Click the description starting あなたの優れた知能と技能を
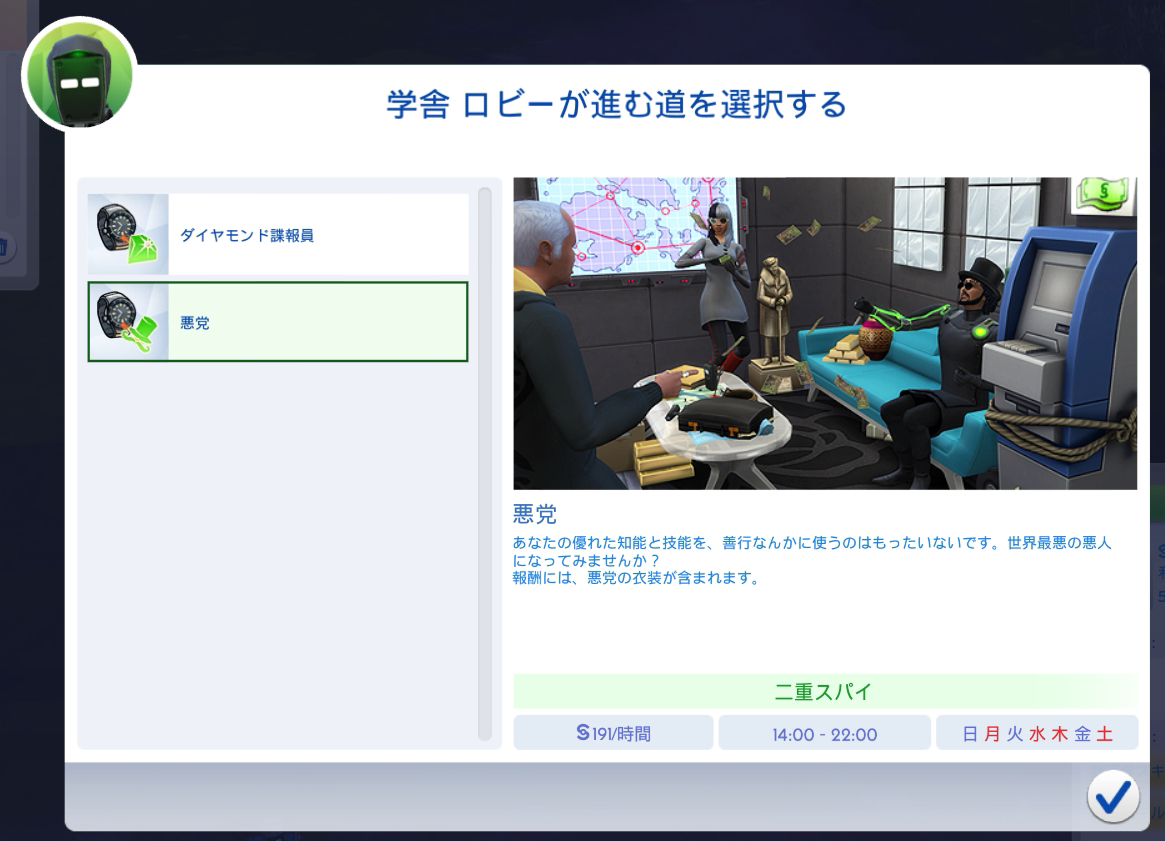Image resolution: width=1165 pixels, height=841 pixels. coord(812,551)
